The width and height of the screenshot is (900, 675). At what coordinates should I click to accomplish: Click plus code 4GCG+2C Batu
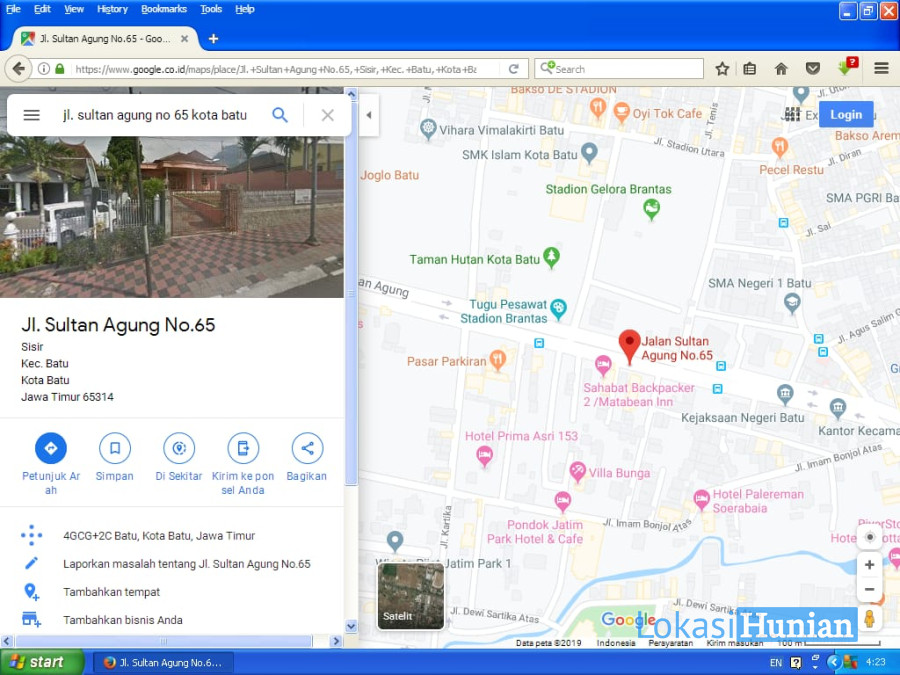(x=158, y=536)
